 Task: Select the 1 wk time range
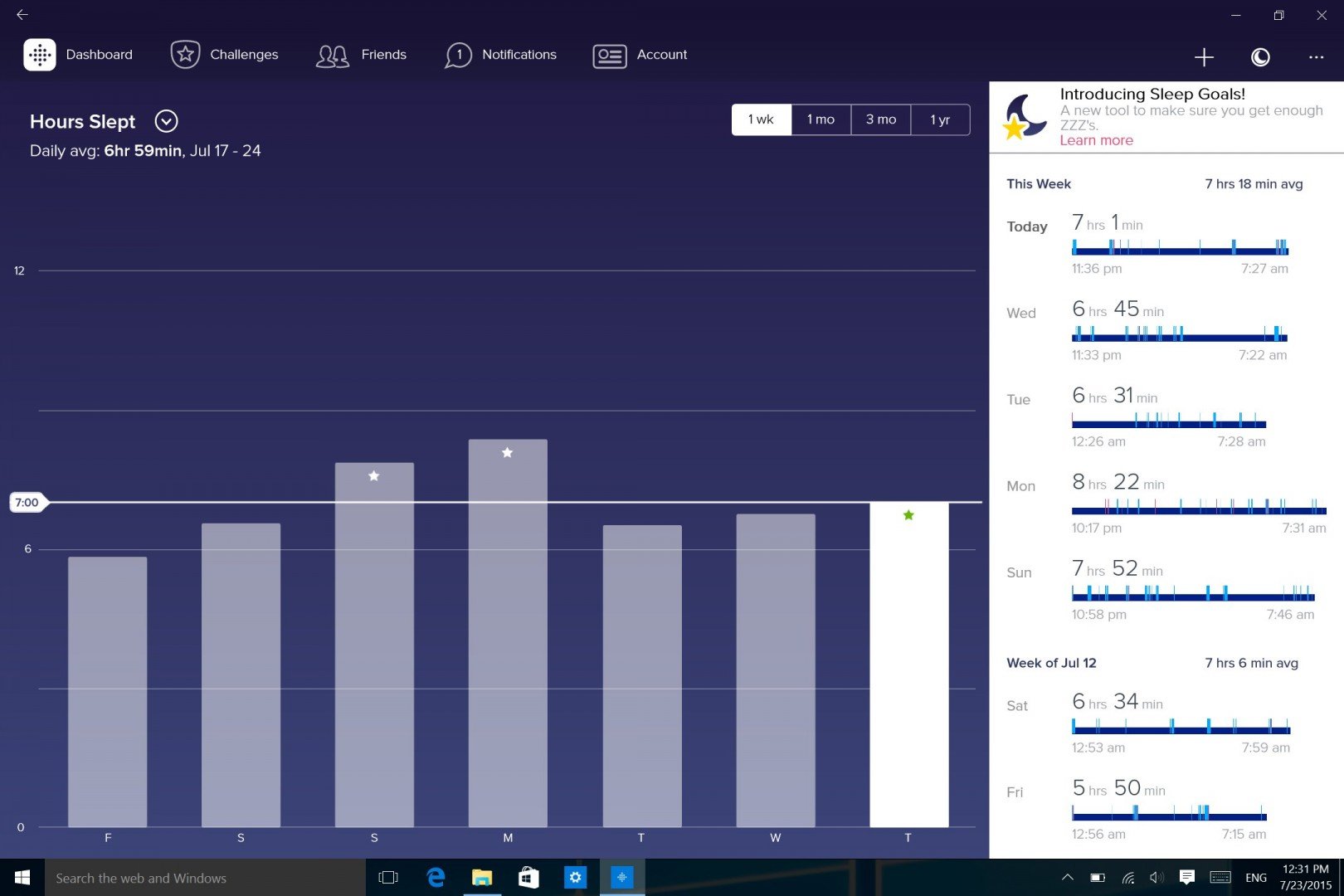(761, 119)
